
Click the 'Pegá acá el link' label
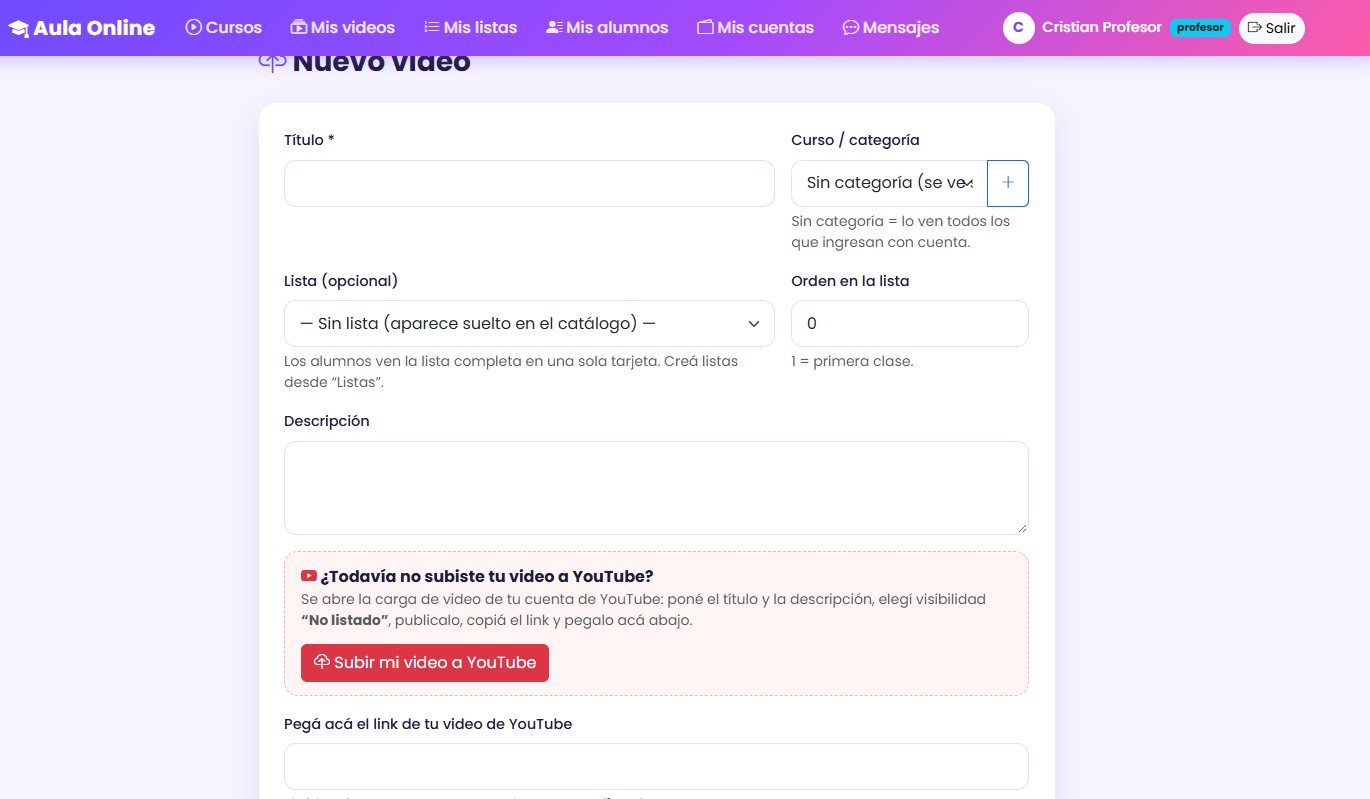(428, 724)
